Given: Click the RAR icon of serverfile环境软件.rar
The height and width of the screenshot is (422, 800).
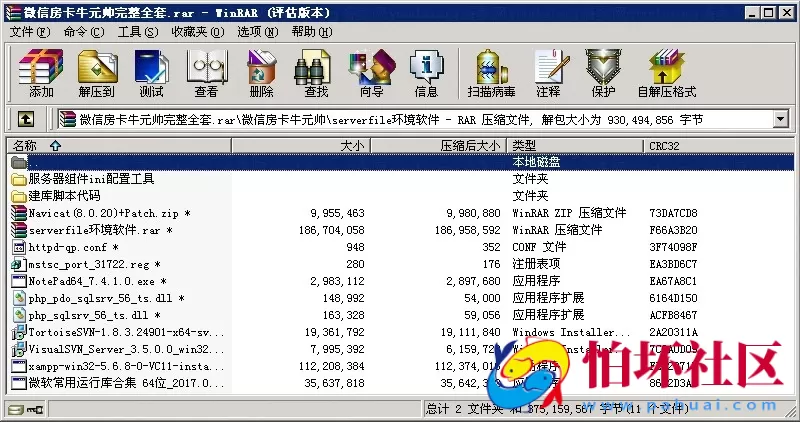Looking at the screenshot, I should 19,230.
